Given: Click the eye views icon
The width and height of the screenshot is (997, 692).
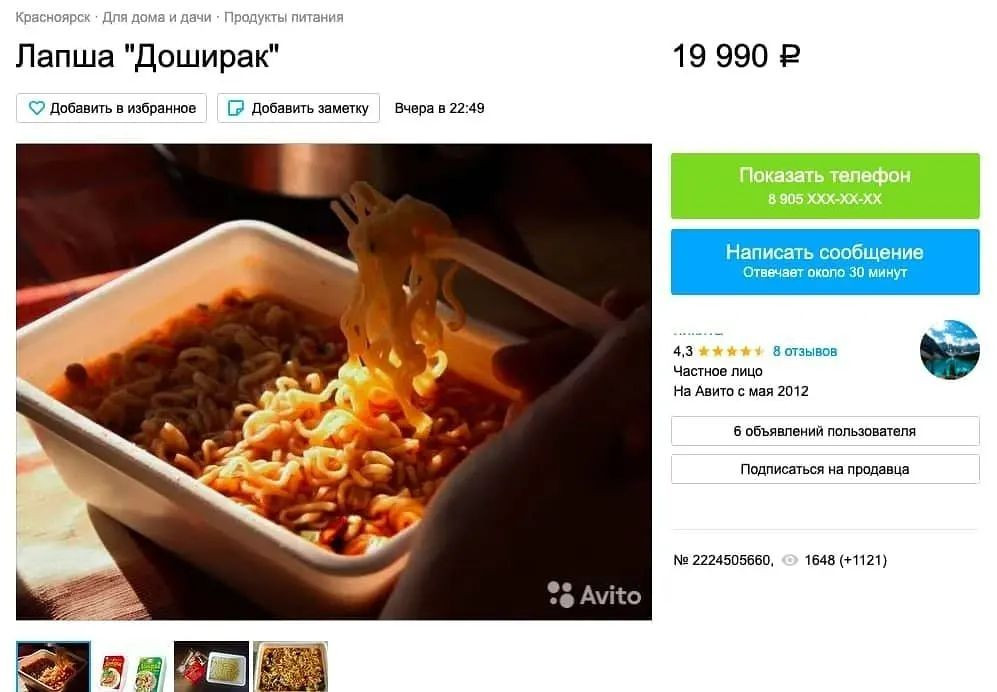Looking at the screenshot, I should pyautogui.click(x=789, y=560).
